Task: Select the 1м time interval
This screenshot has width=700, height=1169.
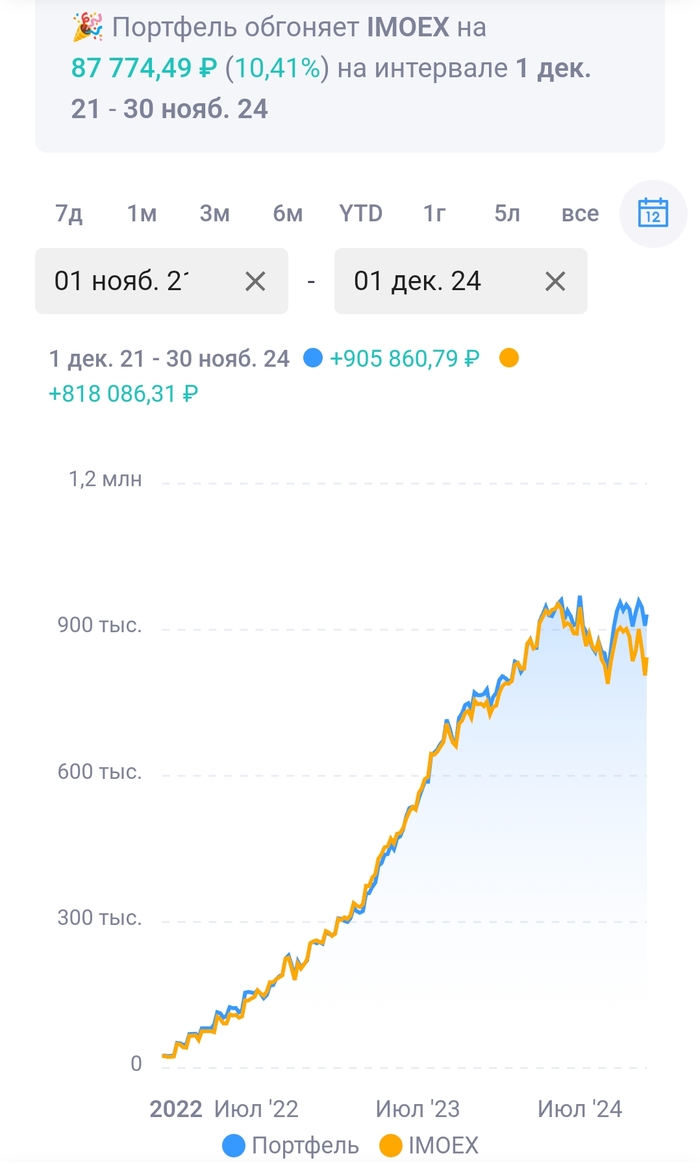Action: (x=142, y=213)
